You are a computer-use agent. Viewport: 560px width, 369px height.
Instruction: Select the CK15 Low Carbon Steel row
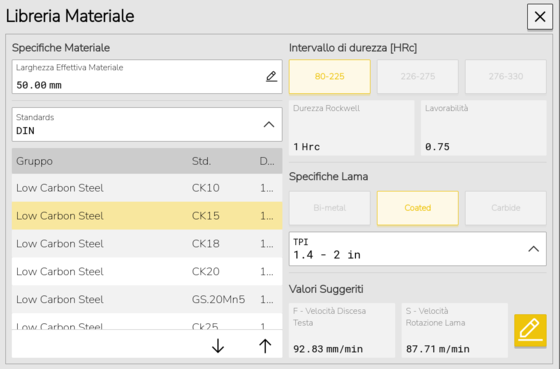147,216
